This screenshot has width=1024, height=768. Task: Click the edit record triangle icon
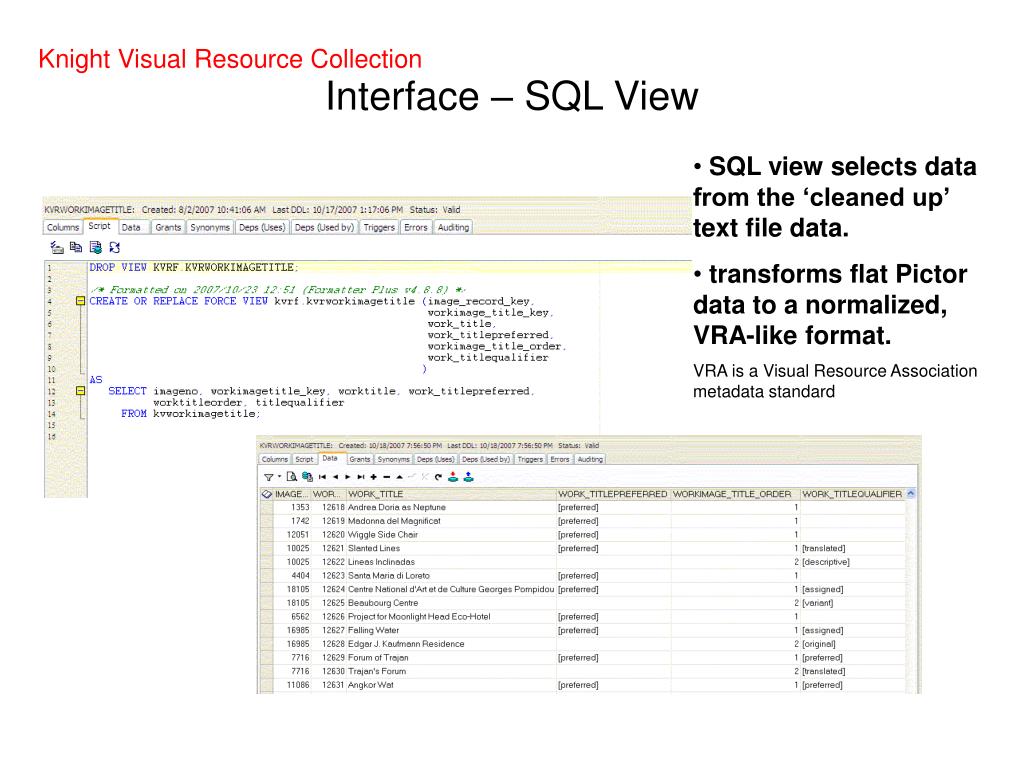point(400,477)
